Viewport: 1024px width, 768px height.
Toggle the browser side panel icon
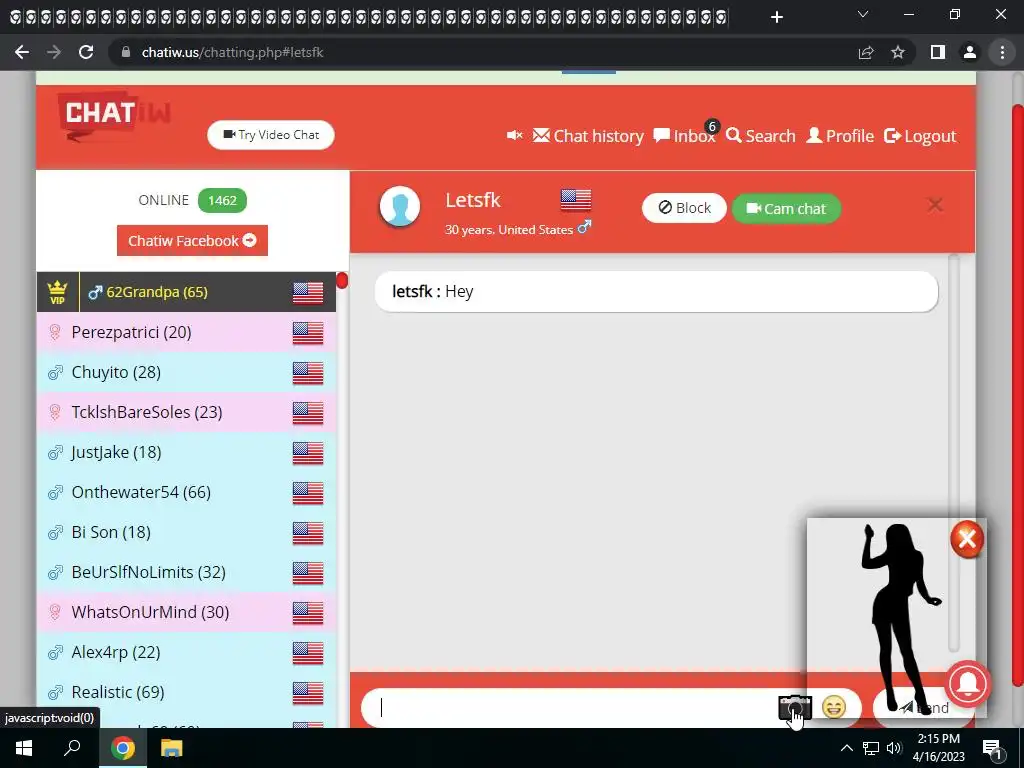[x=938, y=52]
